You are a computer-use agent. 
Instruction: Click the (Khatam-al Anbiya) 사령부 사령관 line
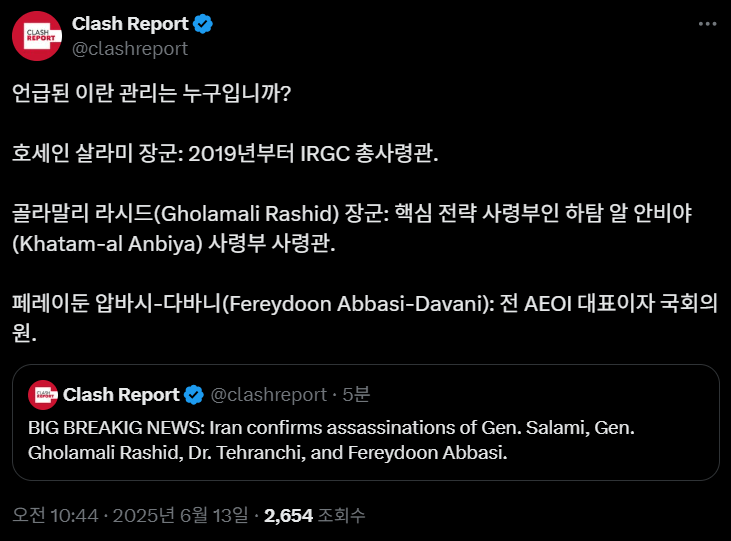click(x=174, y=243)
